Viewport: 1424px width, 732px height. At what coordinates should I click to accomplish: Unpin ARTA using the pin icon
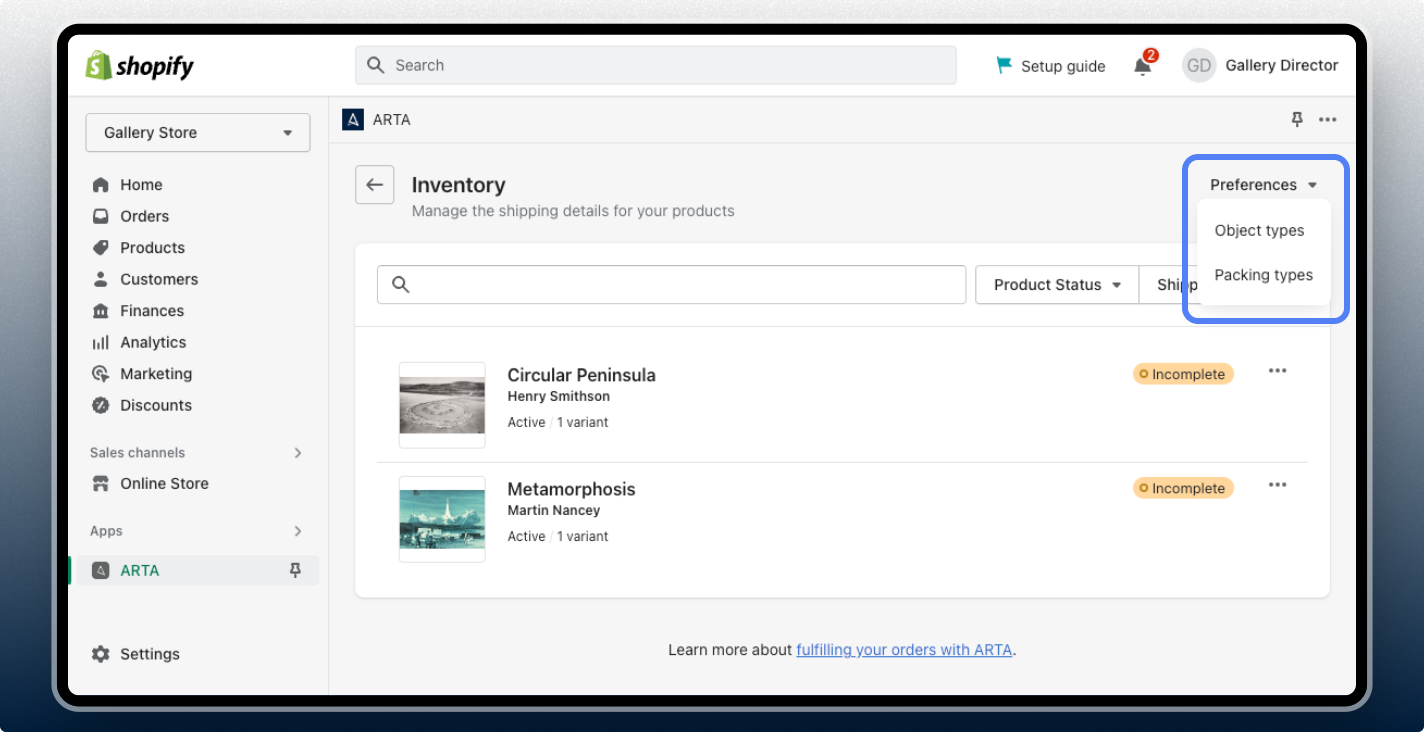[x=296, y=570]
